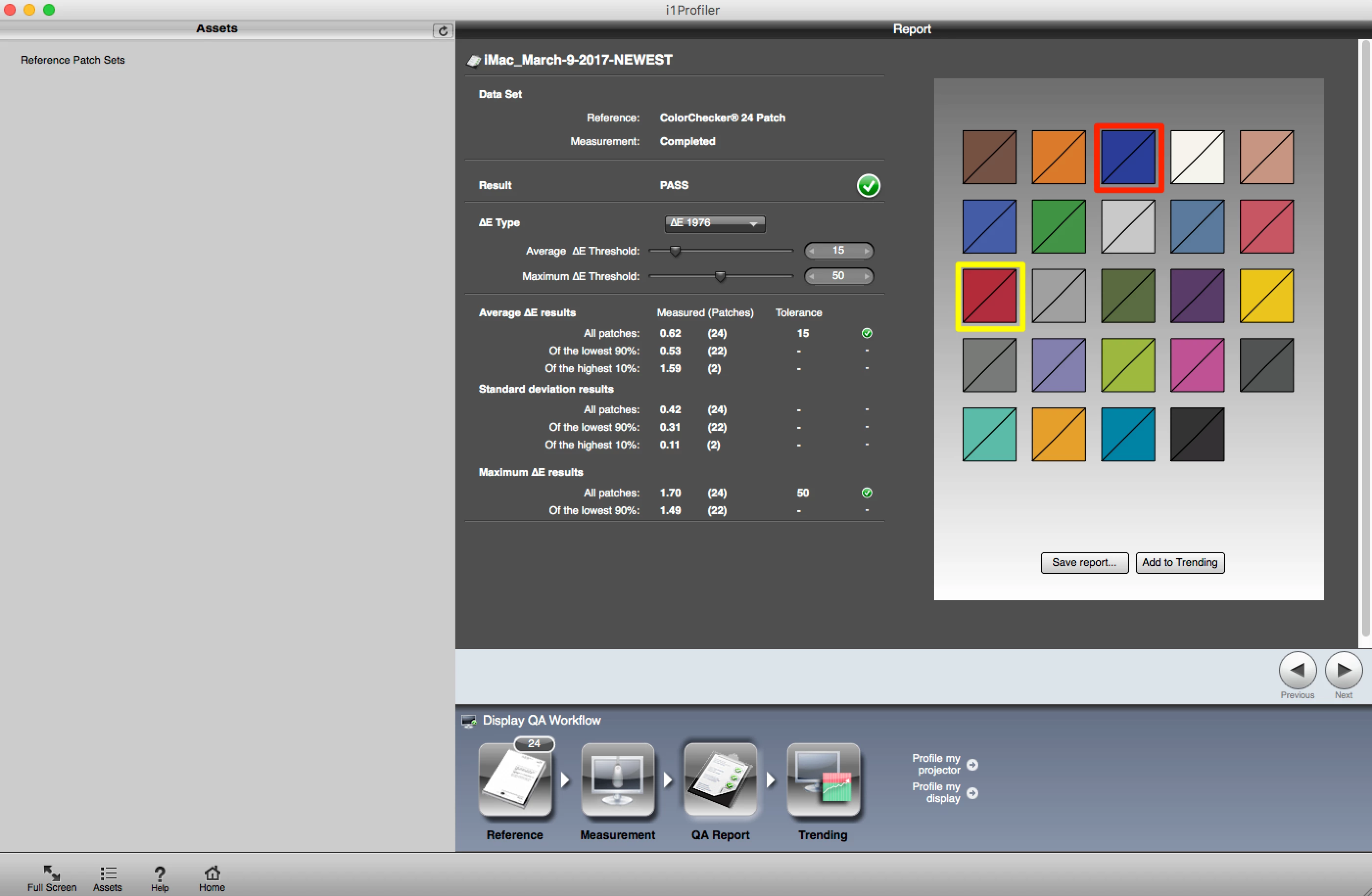Increase Average ΔE Threshold stepper value
This screenshot has width=1372, height=896.
[x=866, y=251]
